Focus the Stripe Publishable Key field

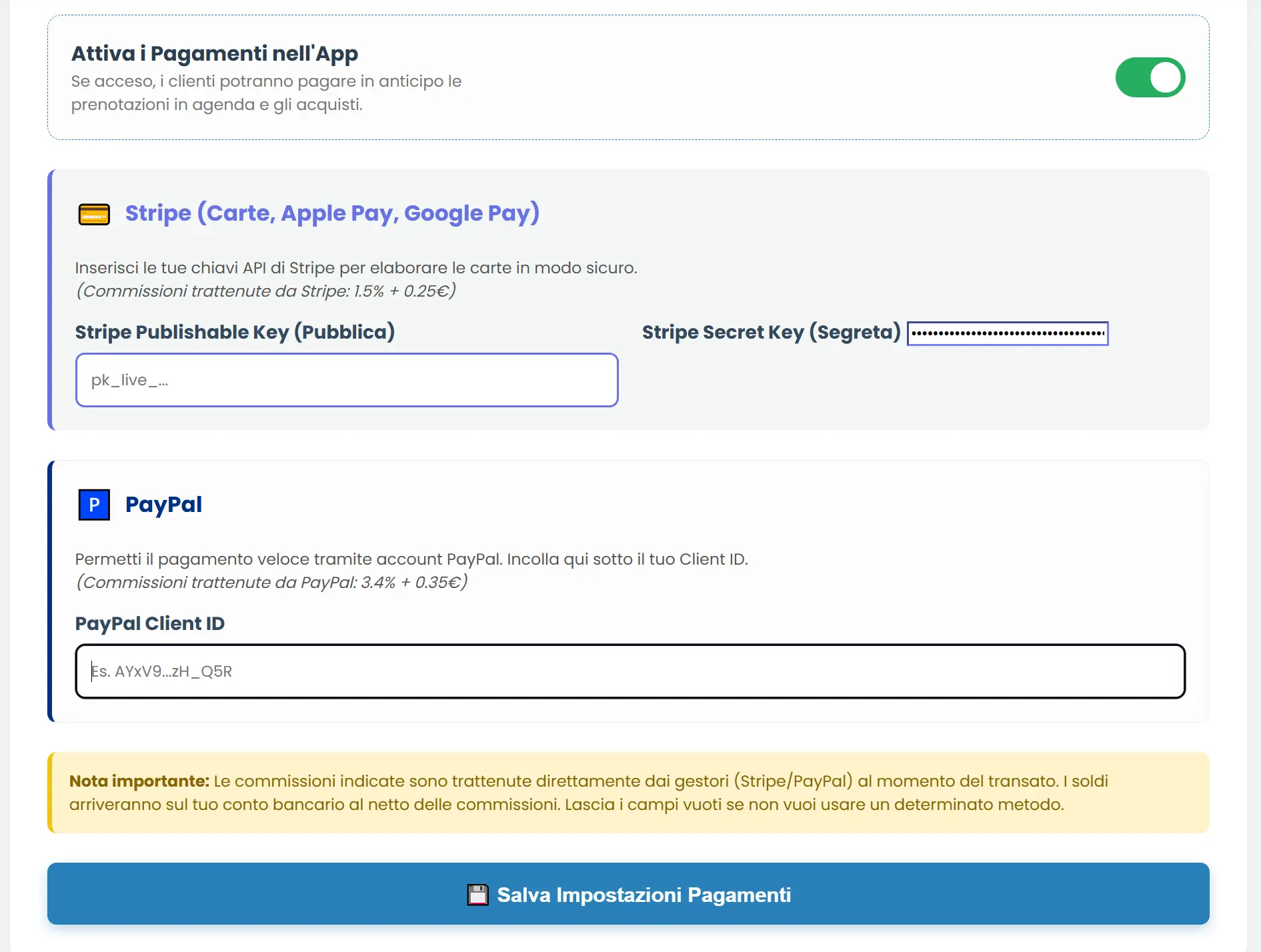click(x=347, y=380)
